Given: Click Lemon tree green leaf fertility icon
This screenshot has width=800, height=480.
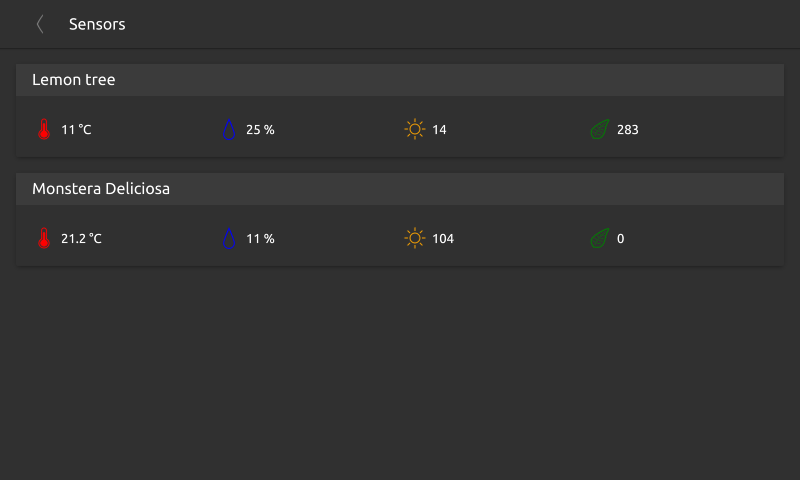Looking at the screenshot, I should [x=599, y=129].
